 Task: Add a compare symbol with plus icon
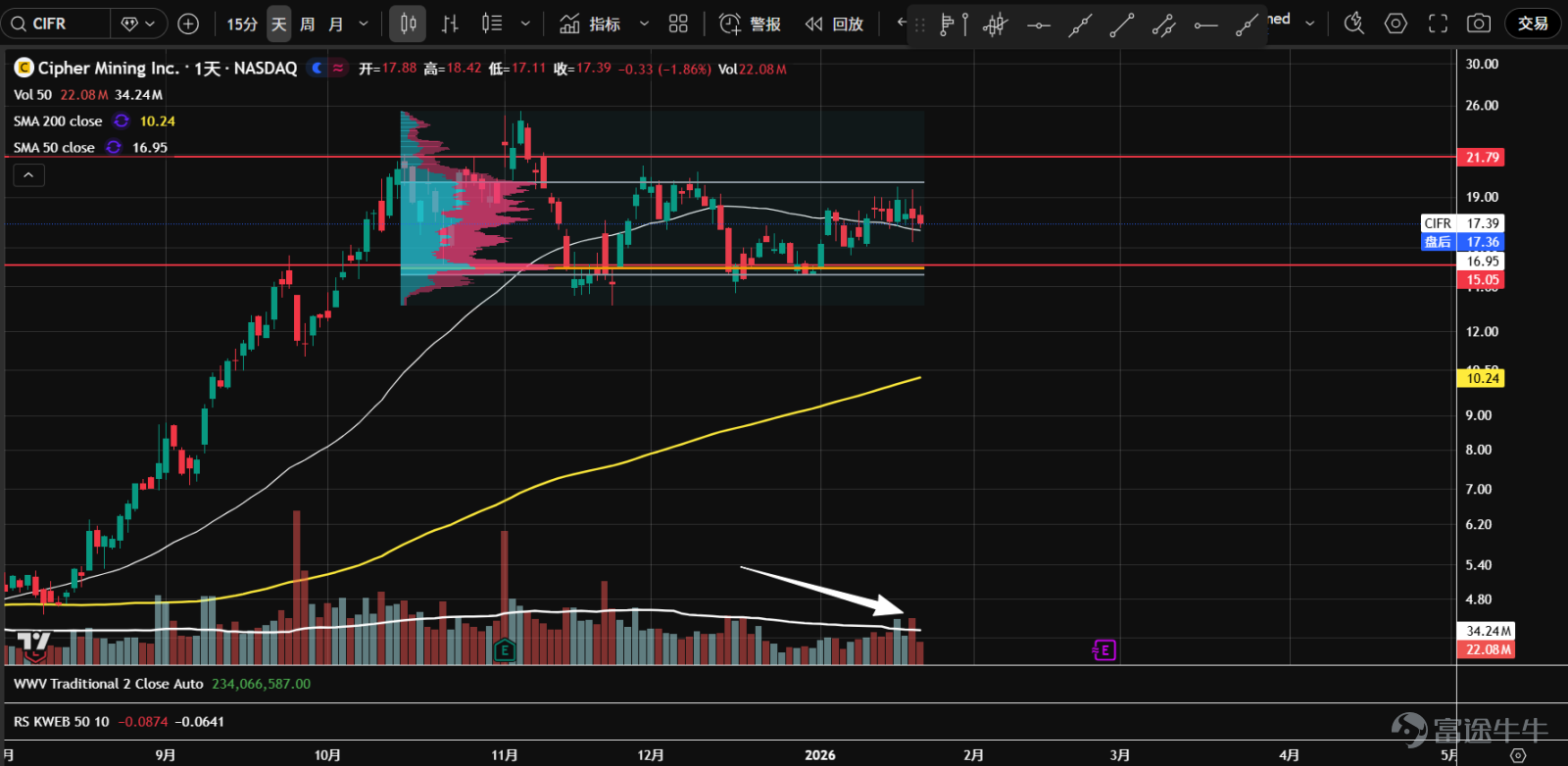pos(188,24)
